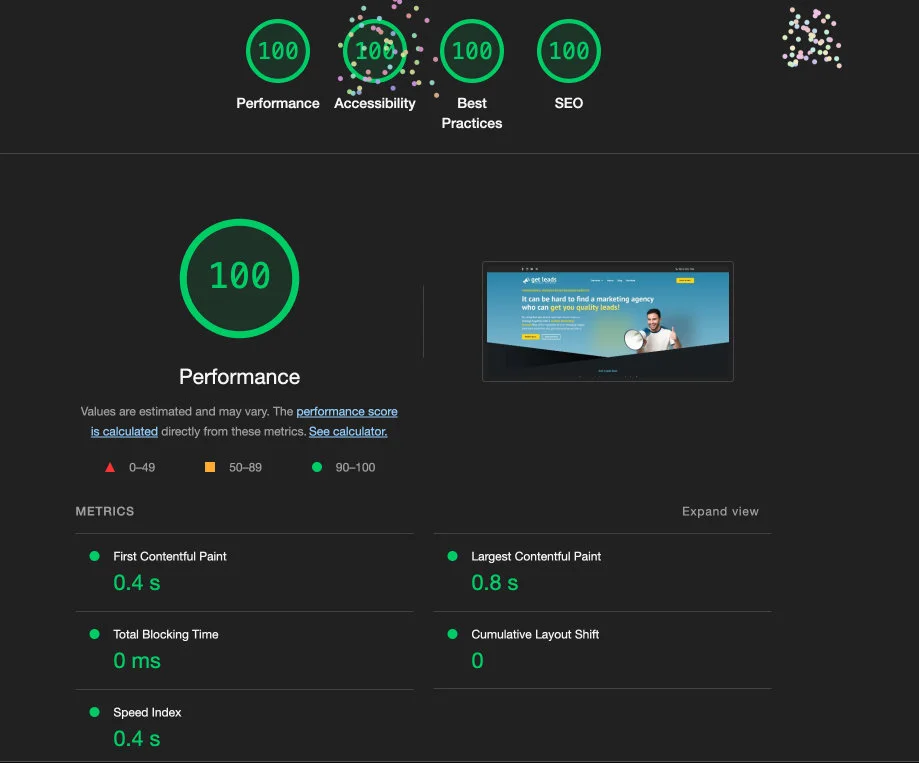This screenshot has height=763, width=919.
Task: Click the orange square 50–89 legend icon
Action: [210, 467]
